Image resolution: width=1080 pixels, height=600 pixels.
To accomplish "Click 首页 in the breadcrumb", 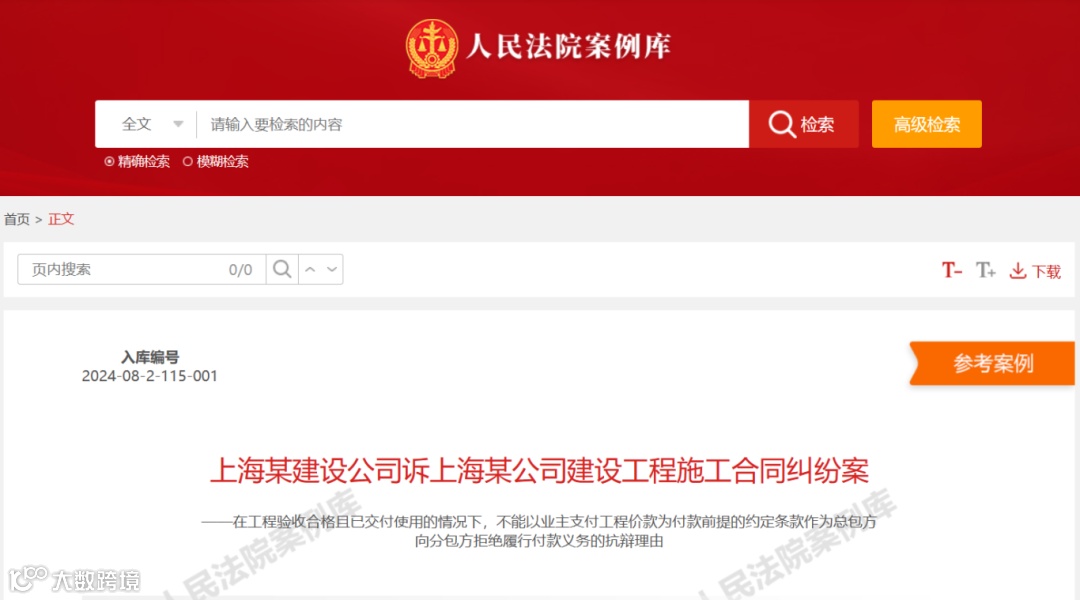I will pyautogui.click(x=17, y=219).
